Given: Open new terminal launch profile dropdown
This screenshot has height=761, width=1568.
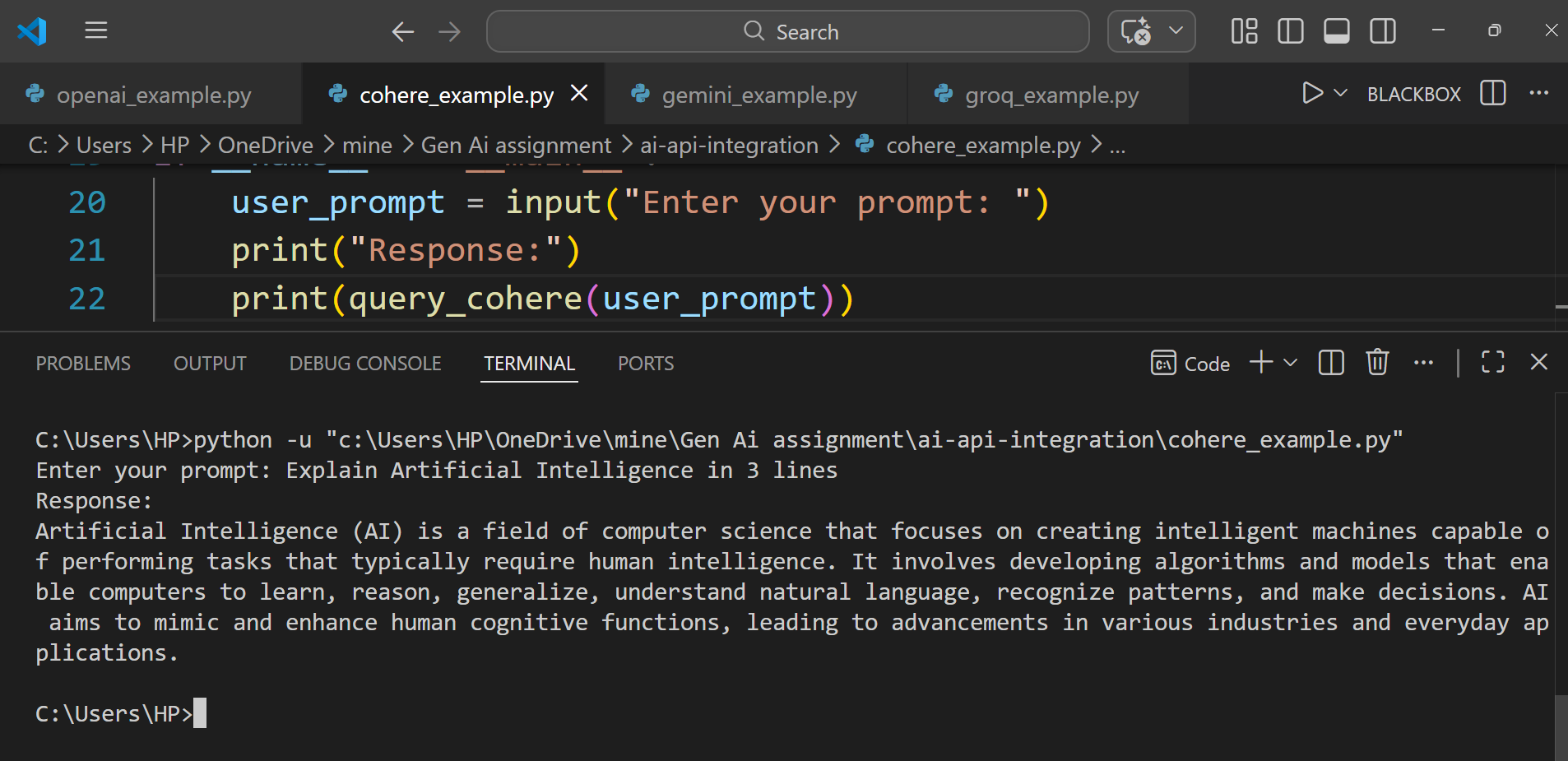Looking at the screenshot, I should pos(1290,362).
